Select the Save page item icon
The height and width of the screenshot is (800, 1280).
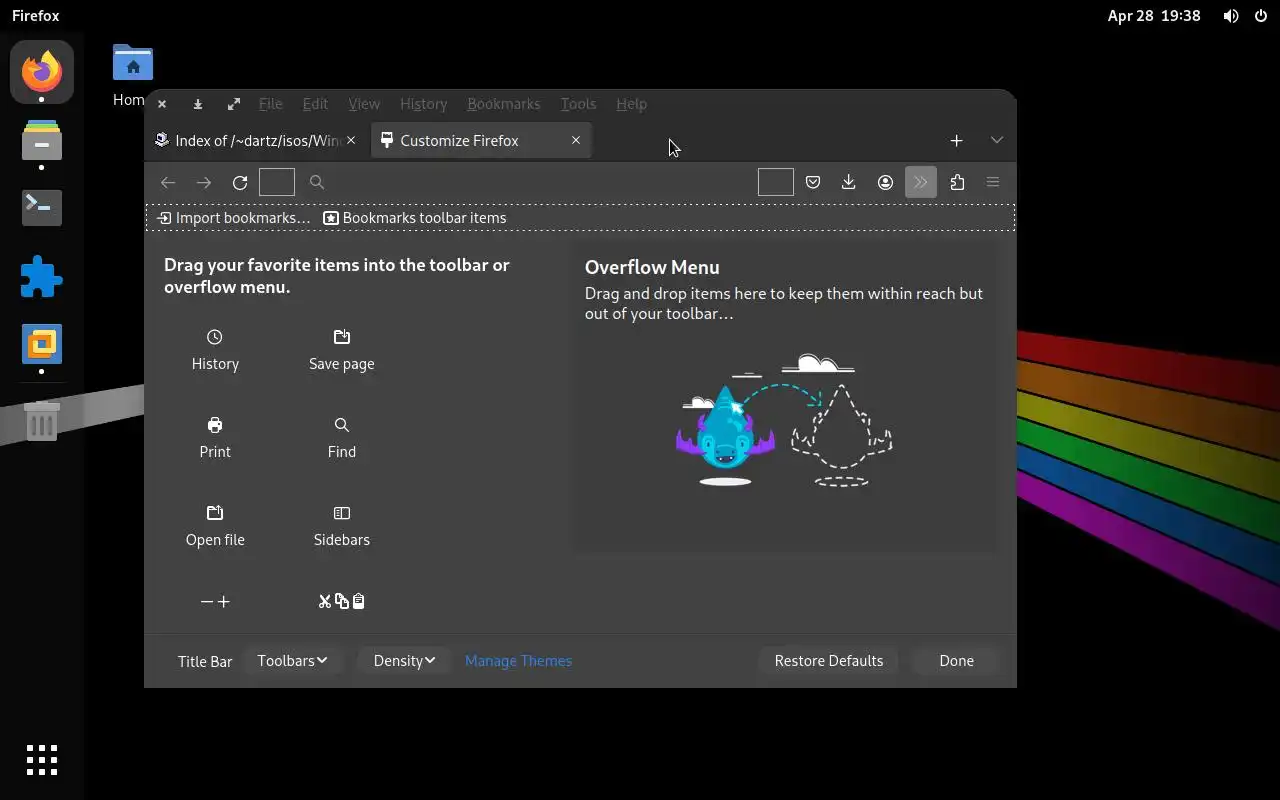[342, 337]
